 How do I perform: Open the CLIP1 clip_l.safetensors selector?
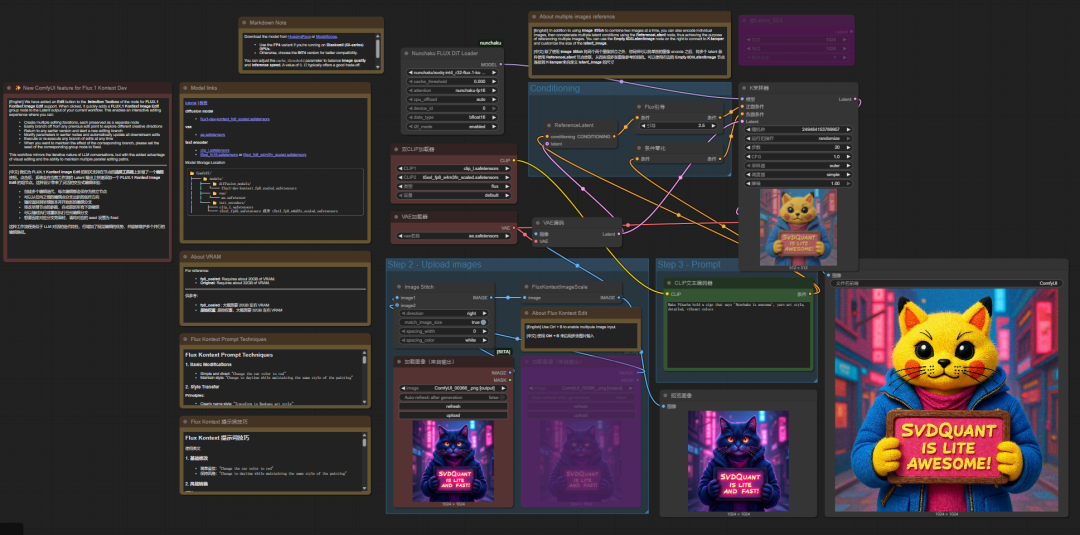click(454, 168)
